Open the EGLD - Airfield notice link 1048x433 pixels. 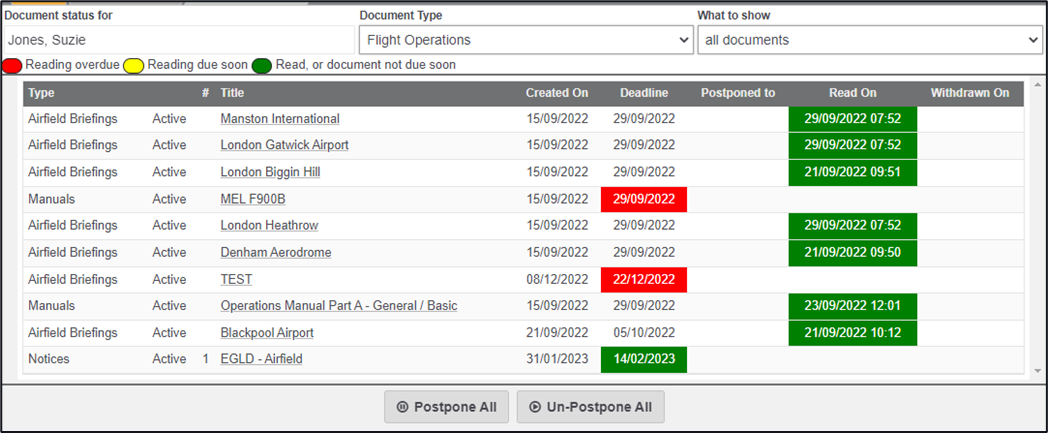(261, 359)
